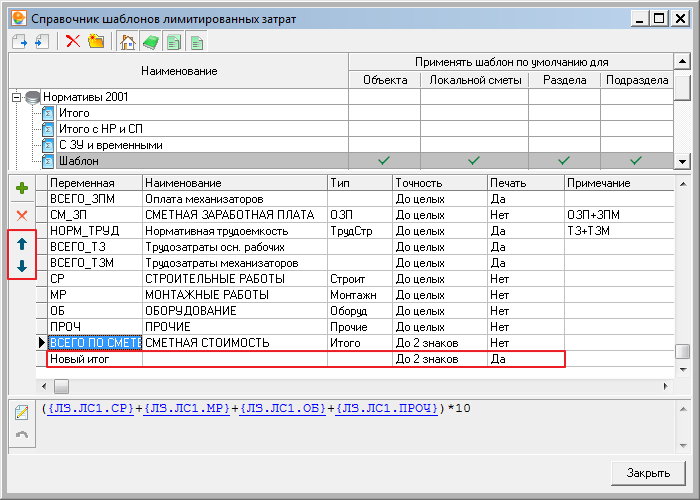Click the {ЛЗ.ЛС1.СР} link in formula
700x500 pixels.
(x=91, y=408)
